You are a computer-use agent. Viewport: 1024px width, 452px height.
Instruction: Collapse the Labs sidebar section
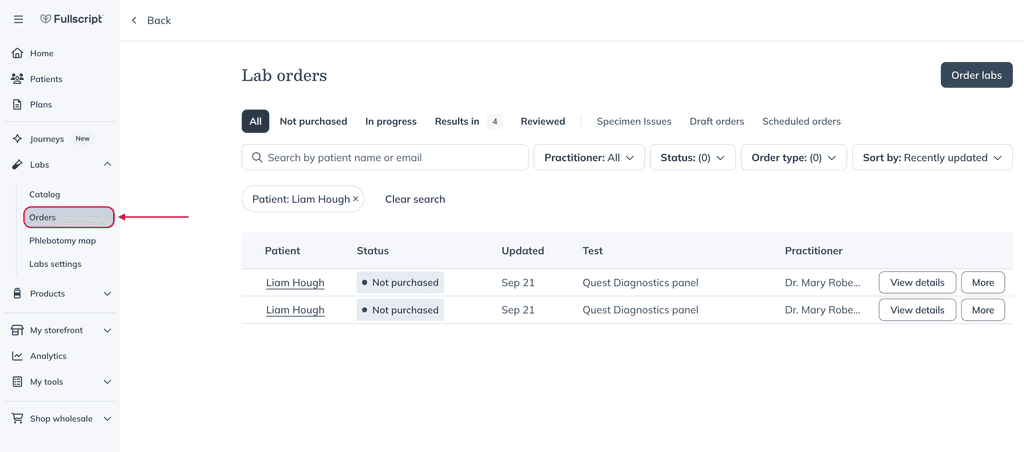(108, 165)
